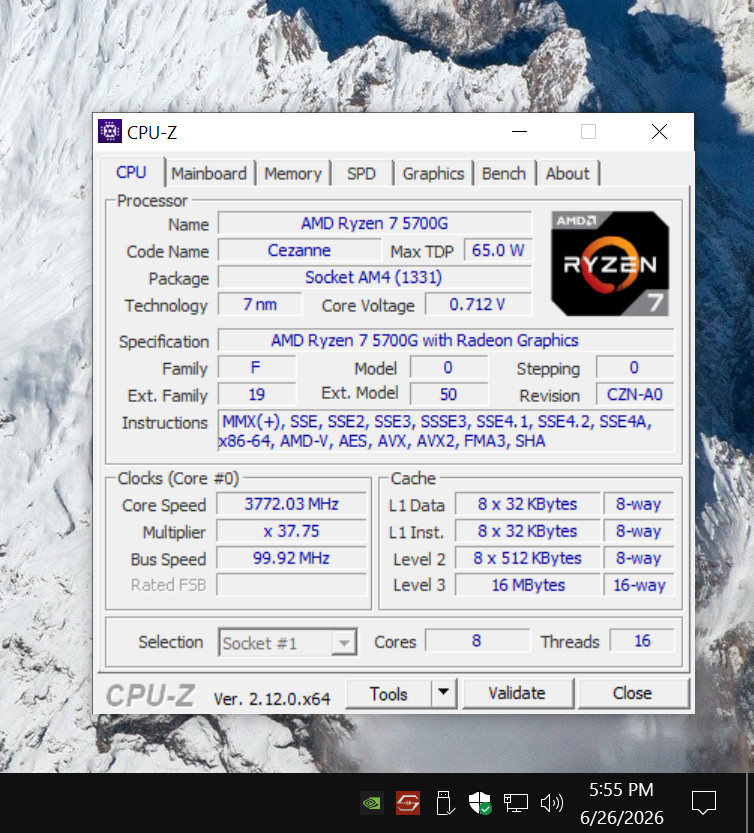The width and height of the screenshot is (754, 833).
Task: Click the Close button at bottom
Action: (x=632, y=693)
